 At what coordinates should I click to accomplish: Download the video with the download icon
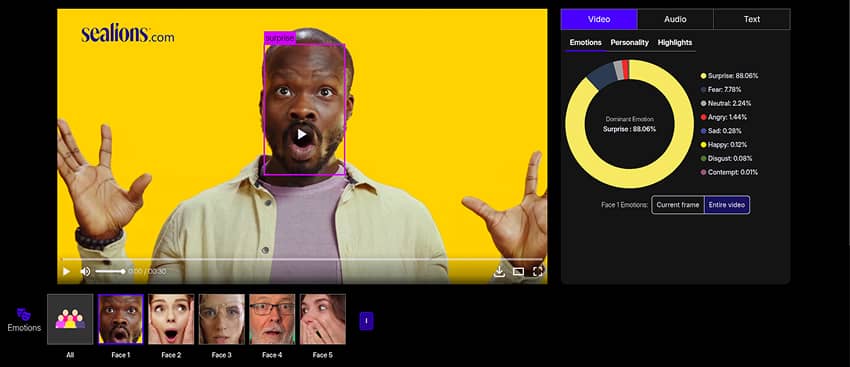[499, 271]
